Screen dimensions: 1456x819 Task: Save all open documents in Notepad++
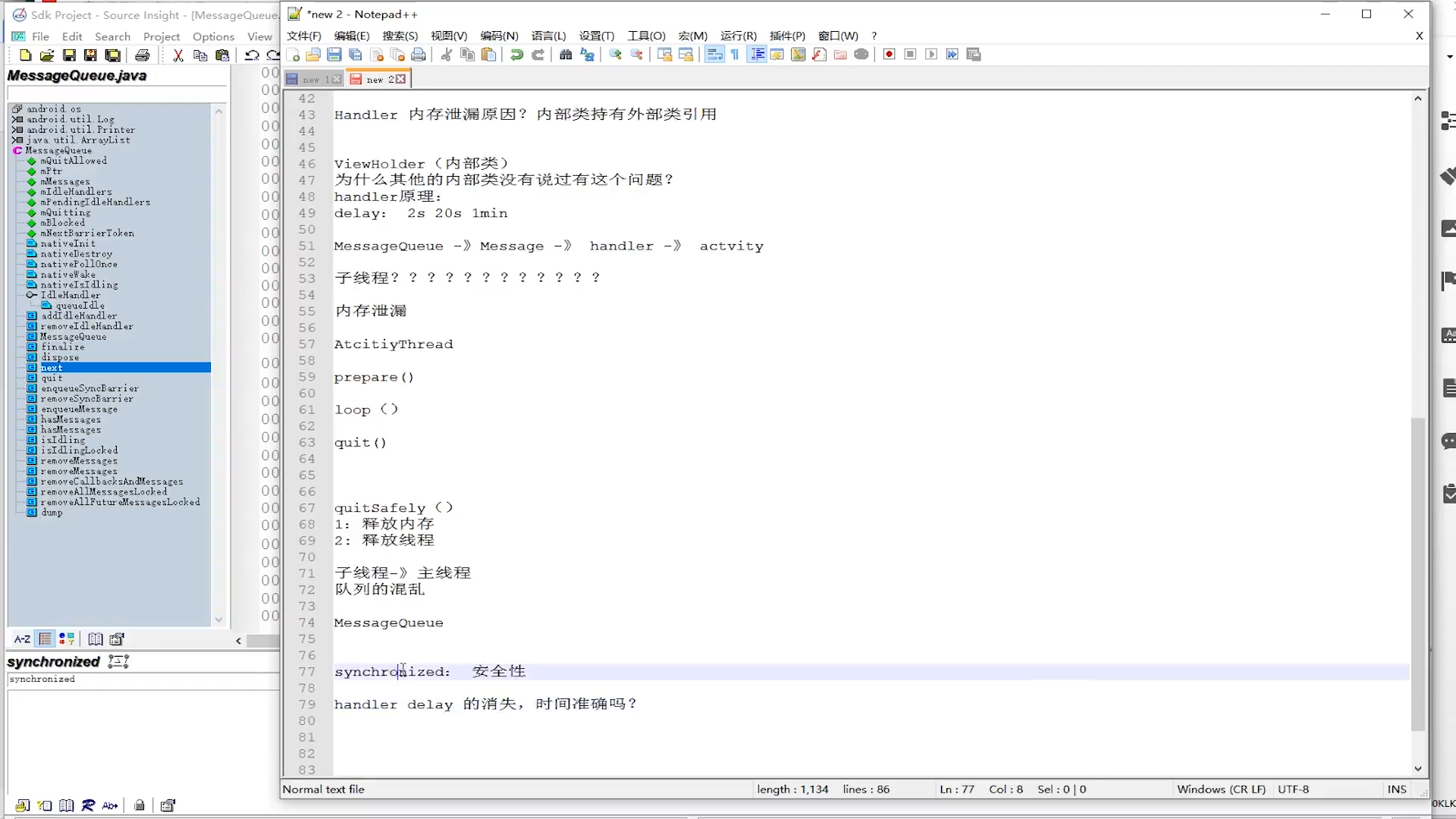pos(355,54)
